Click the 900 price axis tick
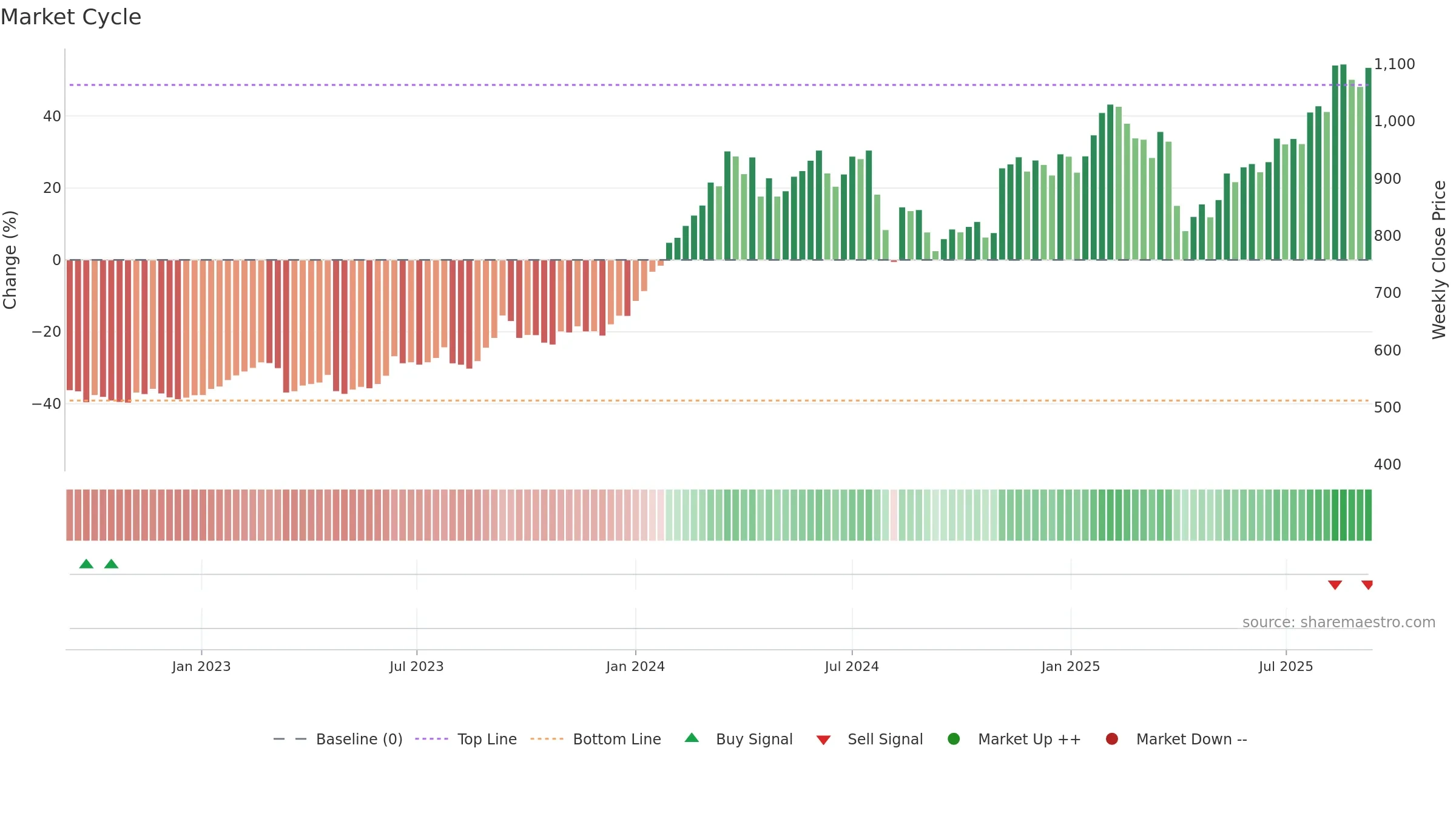Screen dimensions: 1456x819 (x=1388, y=179)
